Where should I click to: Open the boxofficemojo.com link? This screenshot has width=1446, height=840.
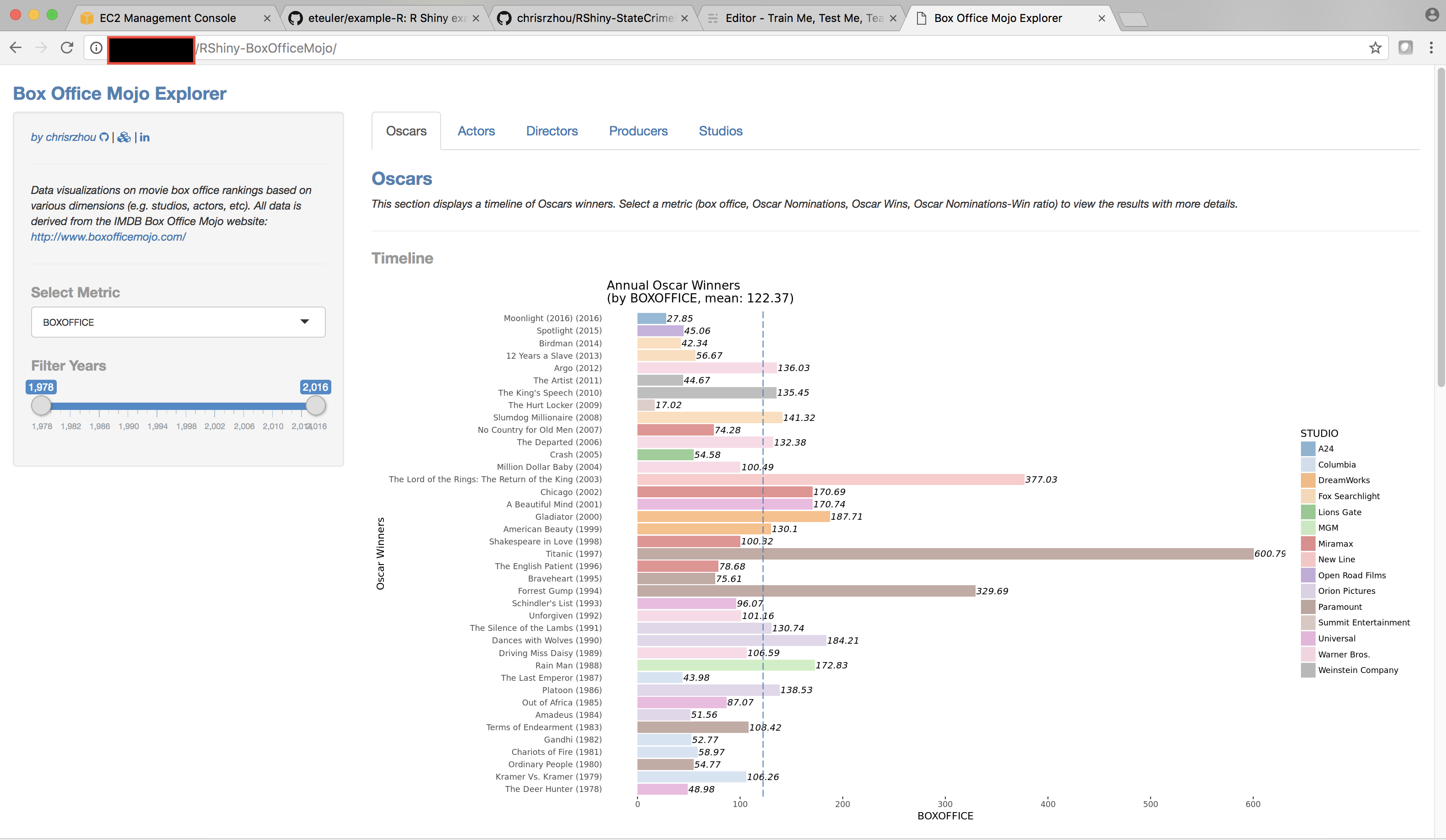[108, 237]
